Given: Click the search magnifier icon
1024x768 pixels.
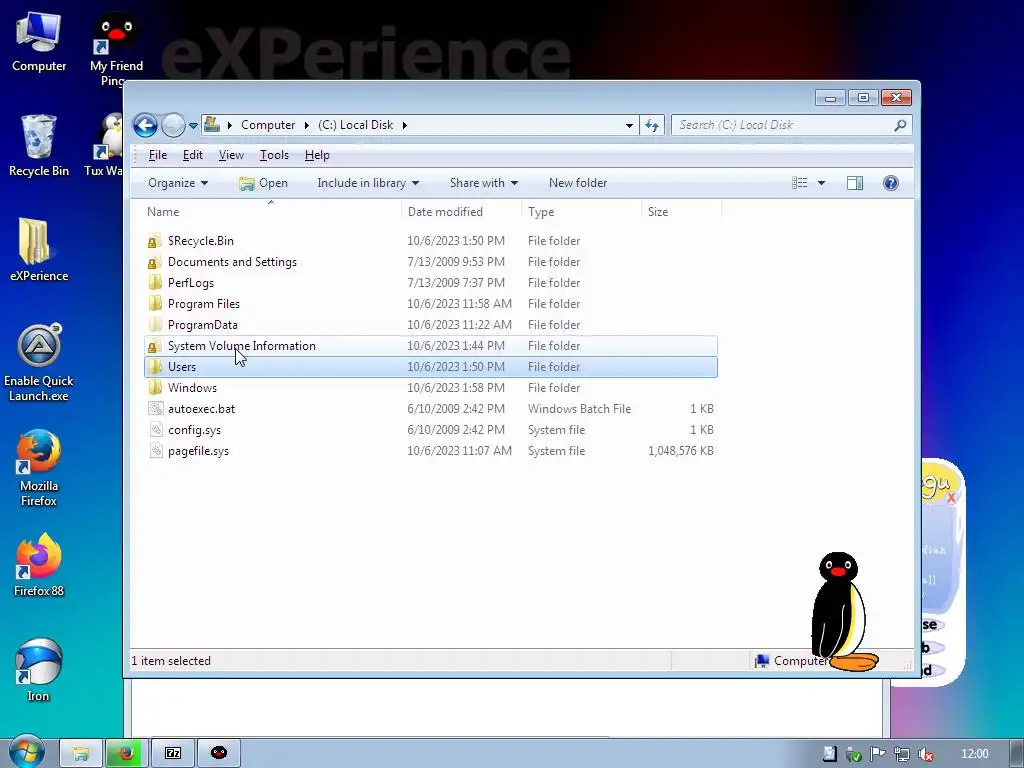Looking at the screenshot, I should point(900,125).
